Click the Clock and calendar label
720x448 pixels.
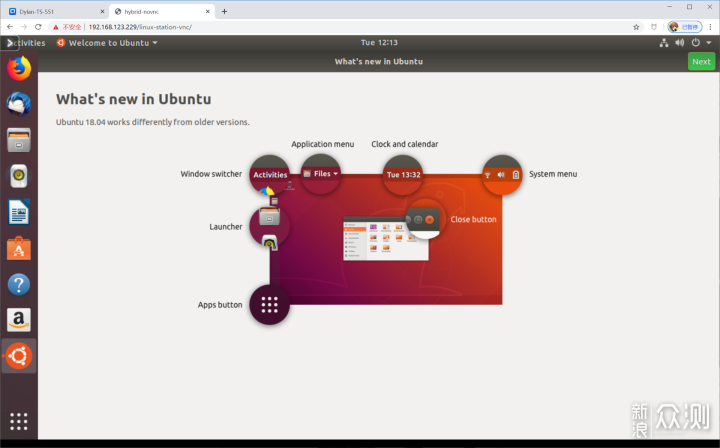[405, 144]
